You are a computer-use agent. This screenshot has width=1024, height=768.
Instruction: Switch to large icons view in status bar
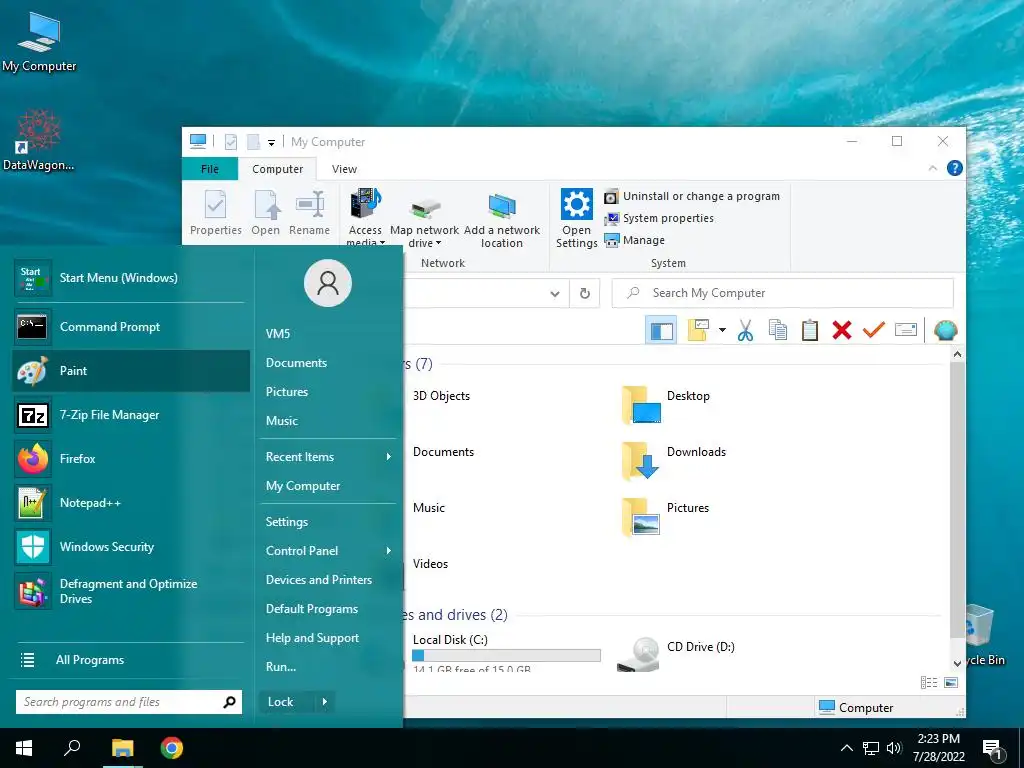pyautogui.click(x=951, y=682)
